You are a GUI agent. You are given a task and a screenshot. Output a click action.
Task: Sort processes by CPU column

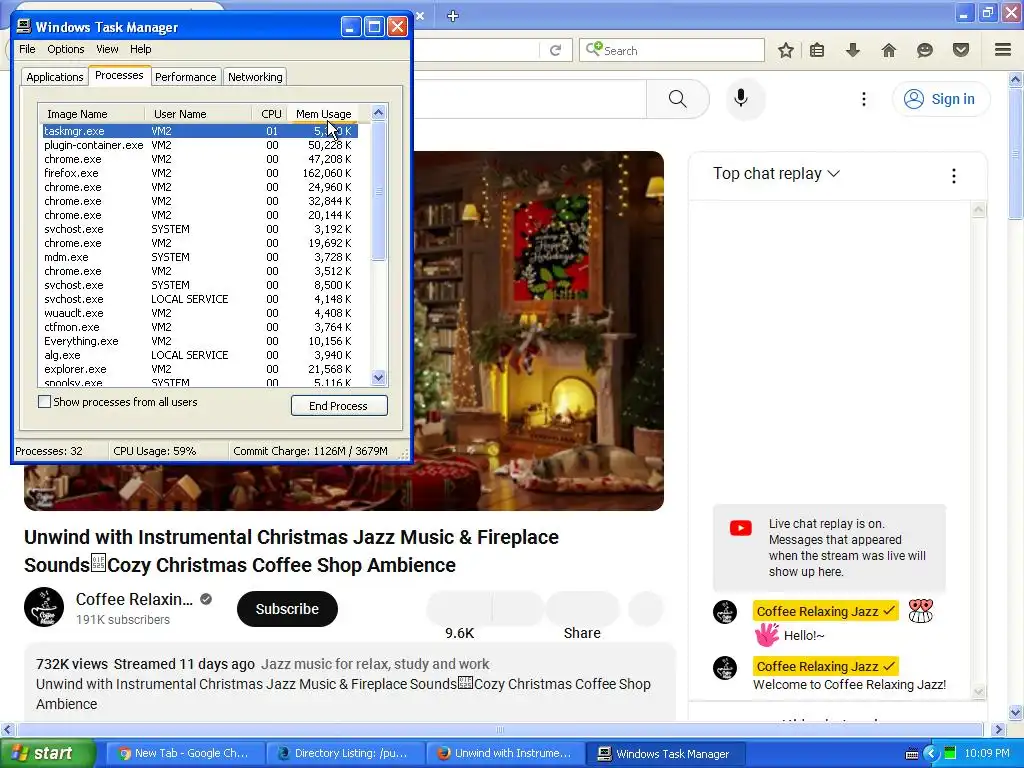click(x=270, y=114)
